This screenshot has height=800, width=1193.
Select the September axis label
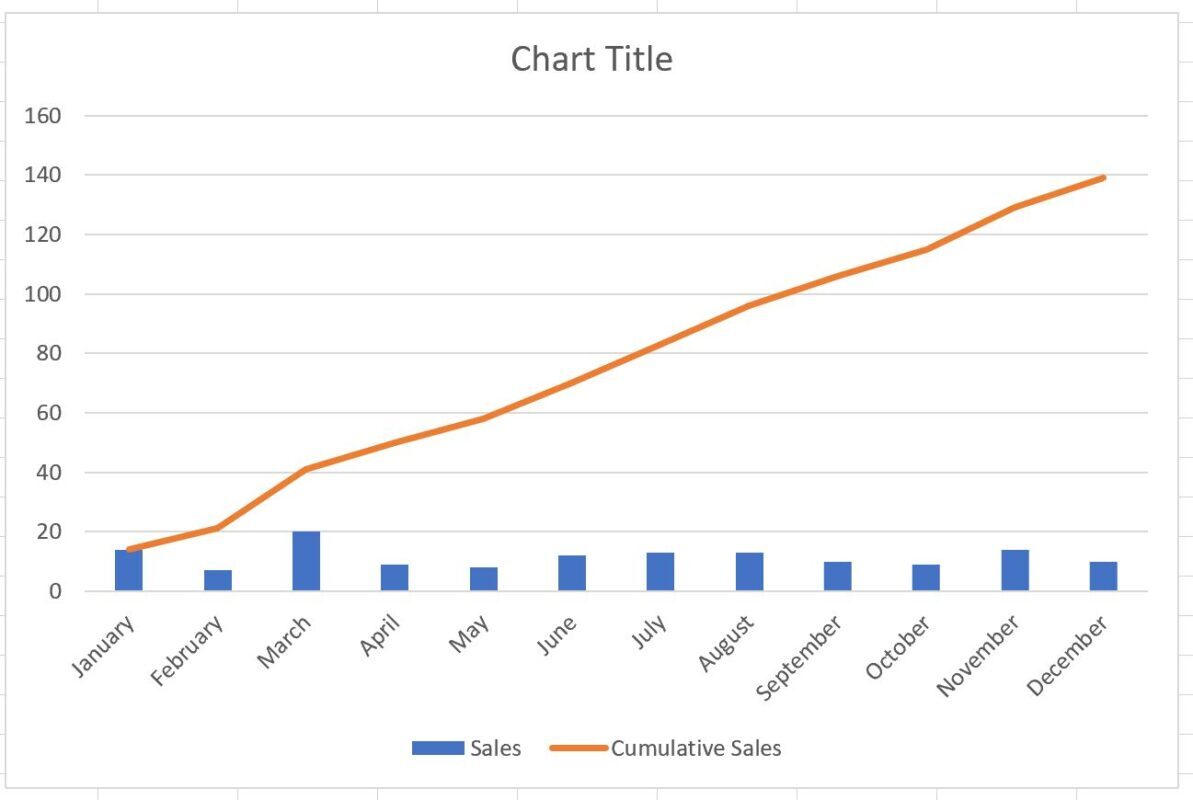tap(798, 657)
